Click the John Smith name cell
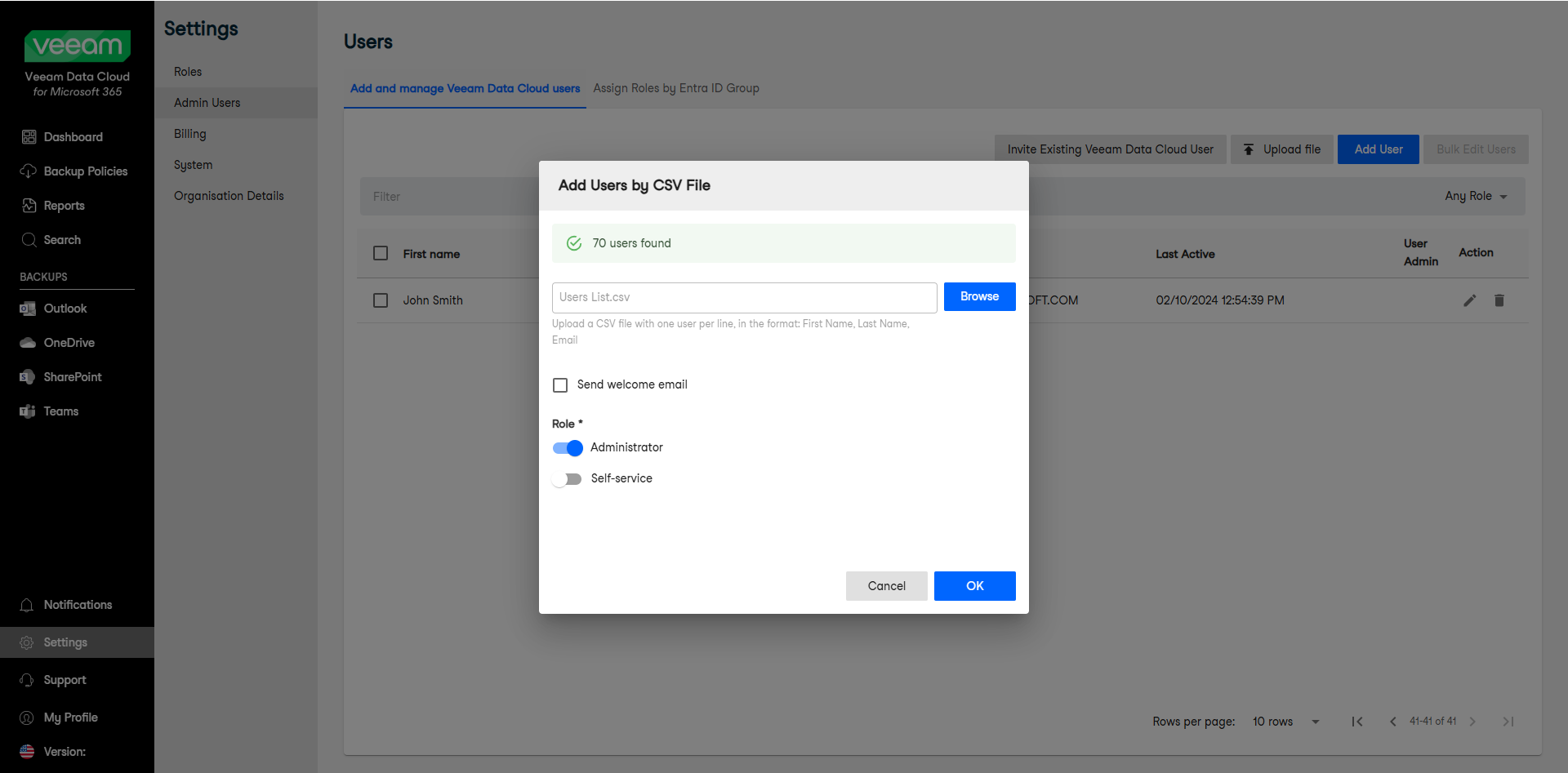This screenshot has height=773, width=1568. (x=433, y=300)
